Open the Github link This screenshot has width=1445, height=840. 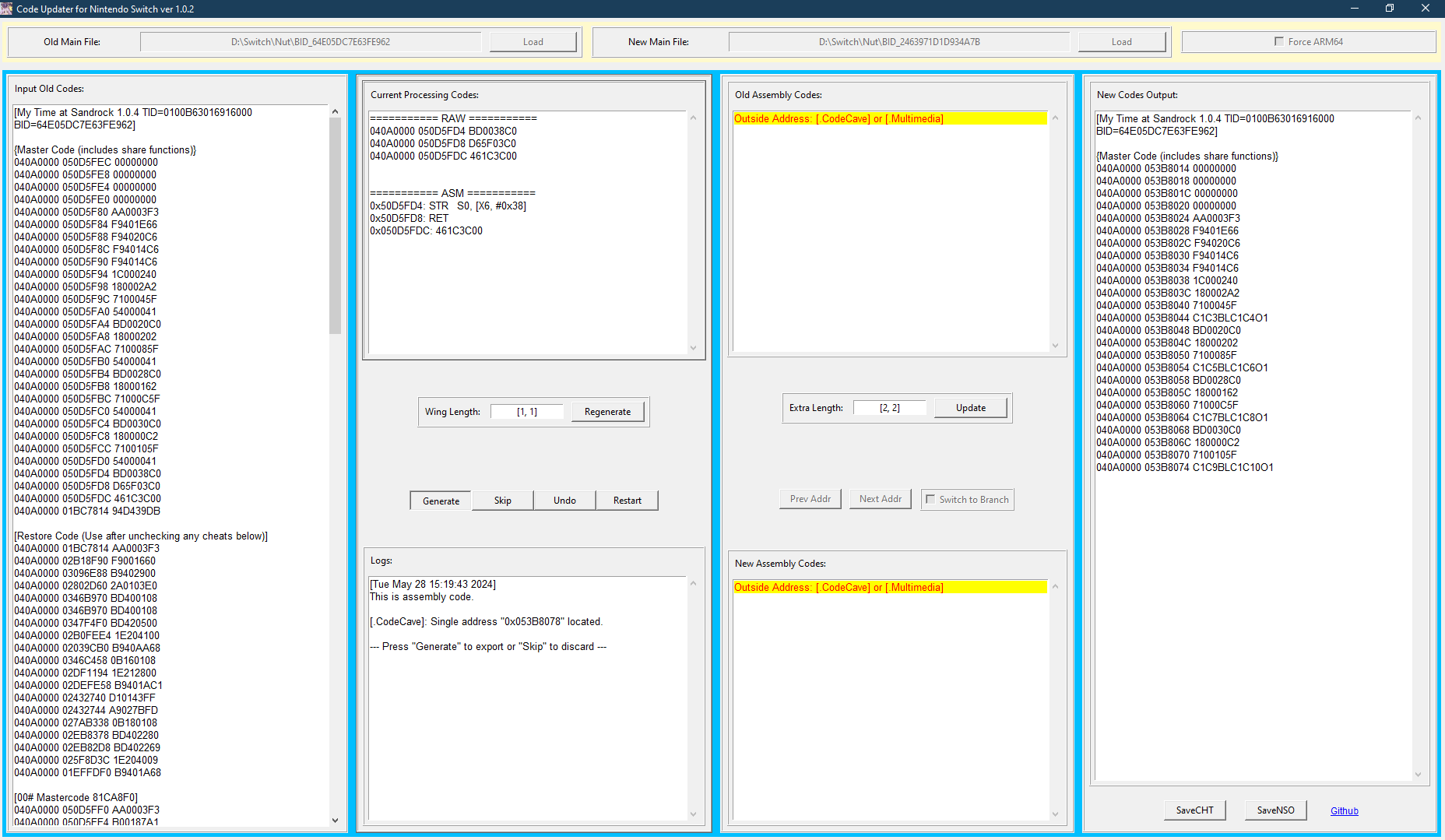coord(1345,811)
